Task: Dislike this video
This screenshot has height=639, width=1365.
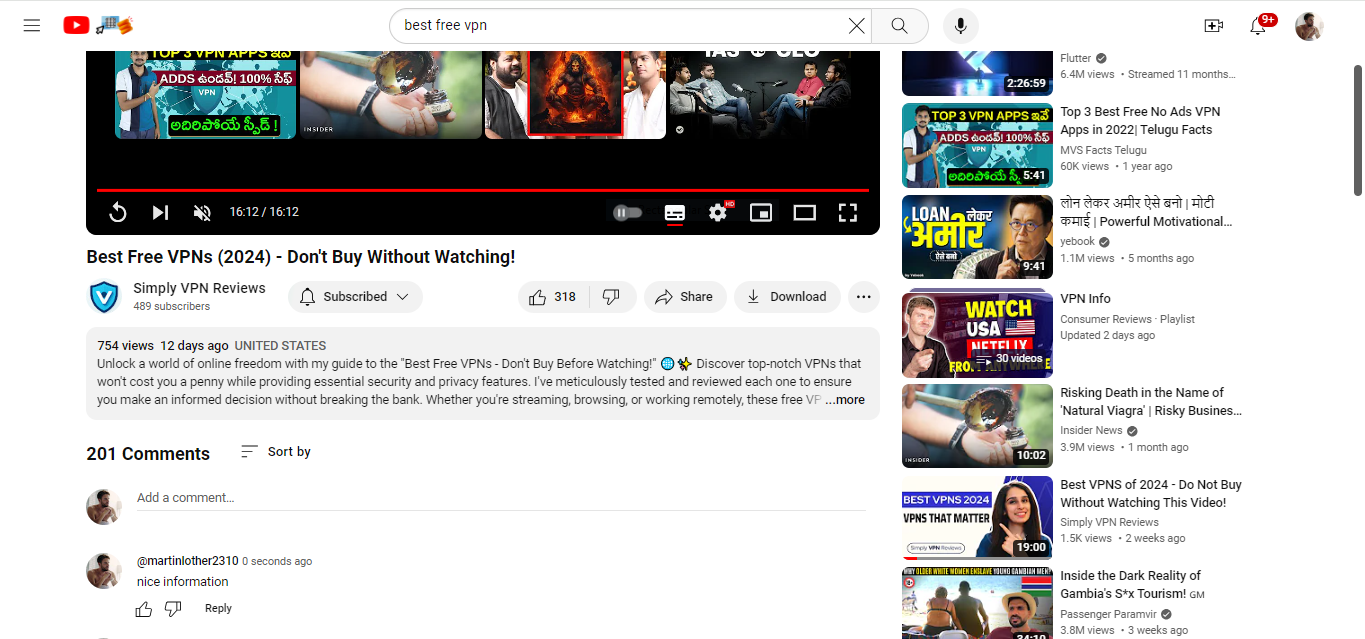Action: click(x=612, y=297)
